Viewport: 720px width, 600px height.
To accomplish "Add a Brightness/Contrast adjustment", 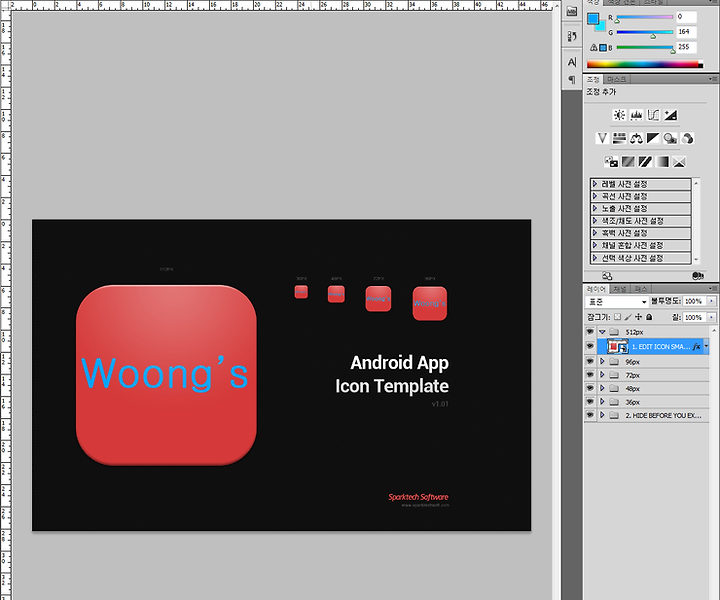I will click(619, 115).
